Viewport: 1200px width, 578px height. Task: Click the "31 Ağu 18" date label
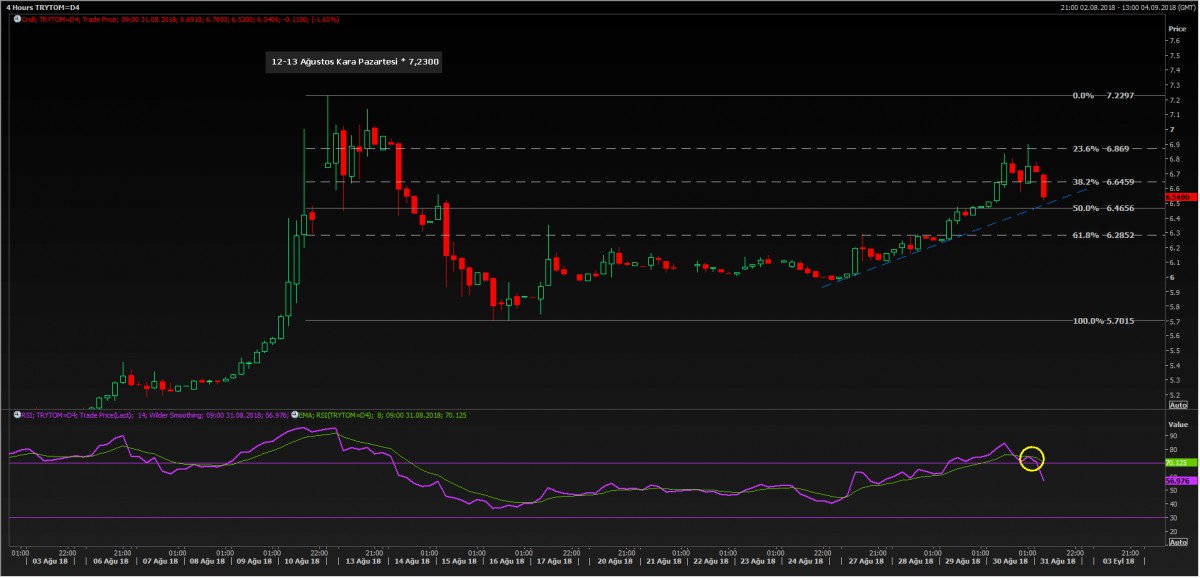(x=1058, y=561)
